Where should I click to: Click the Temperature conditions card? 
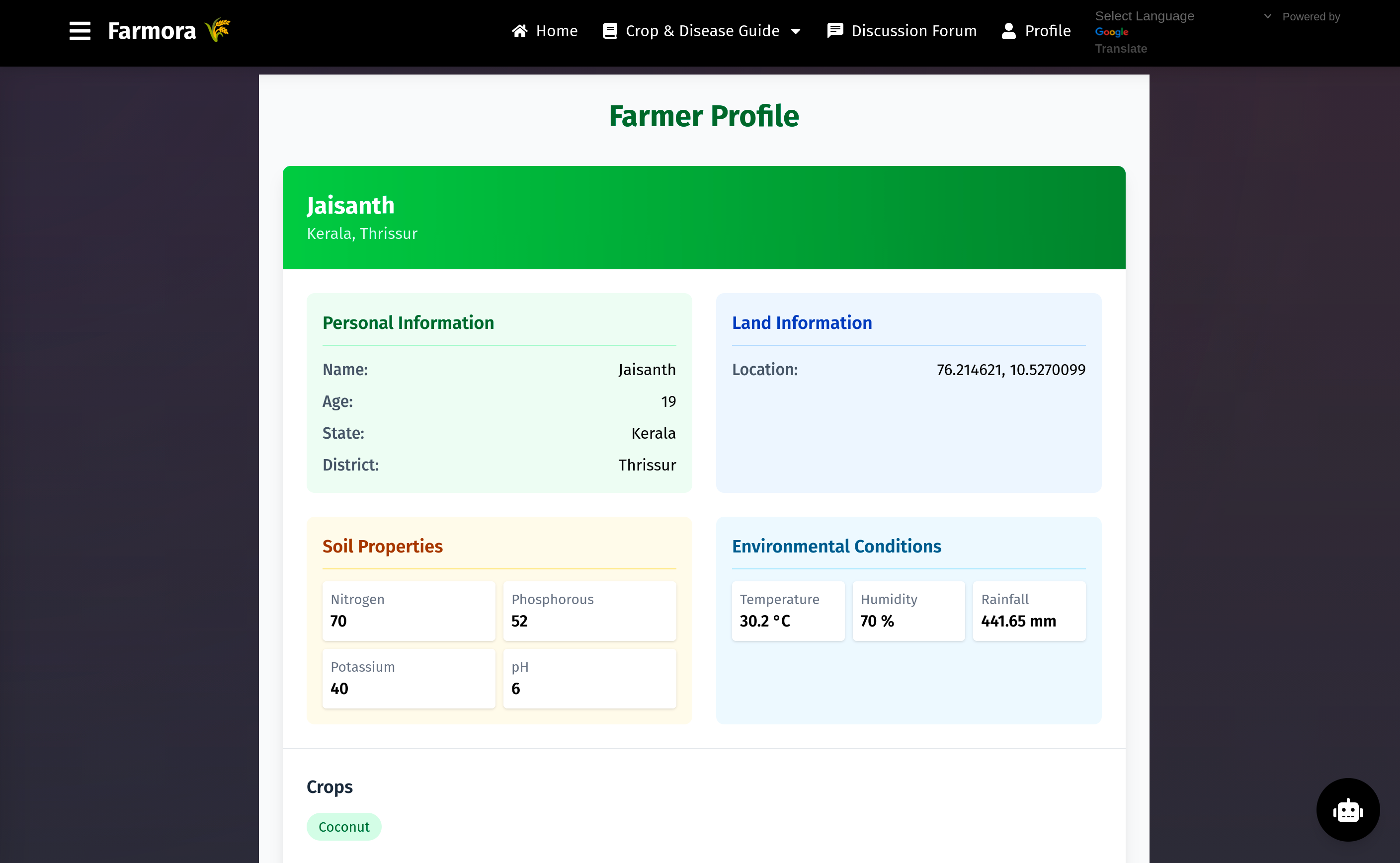coord(788,611)
